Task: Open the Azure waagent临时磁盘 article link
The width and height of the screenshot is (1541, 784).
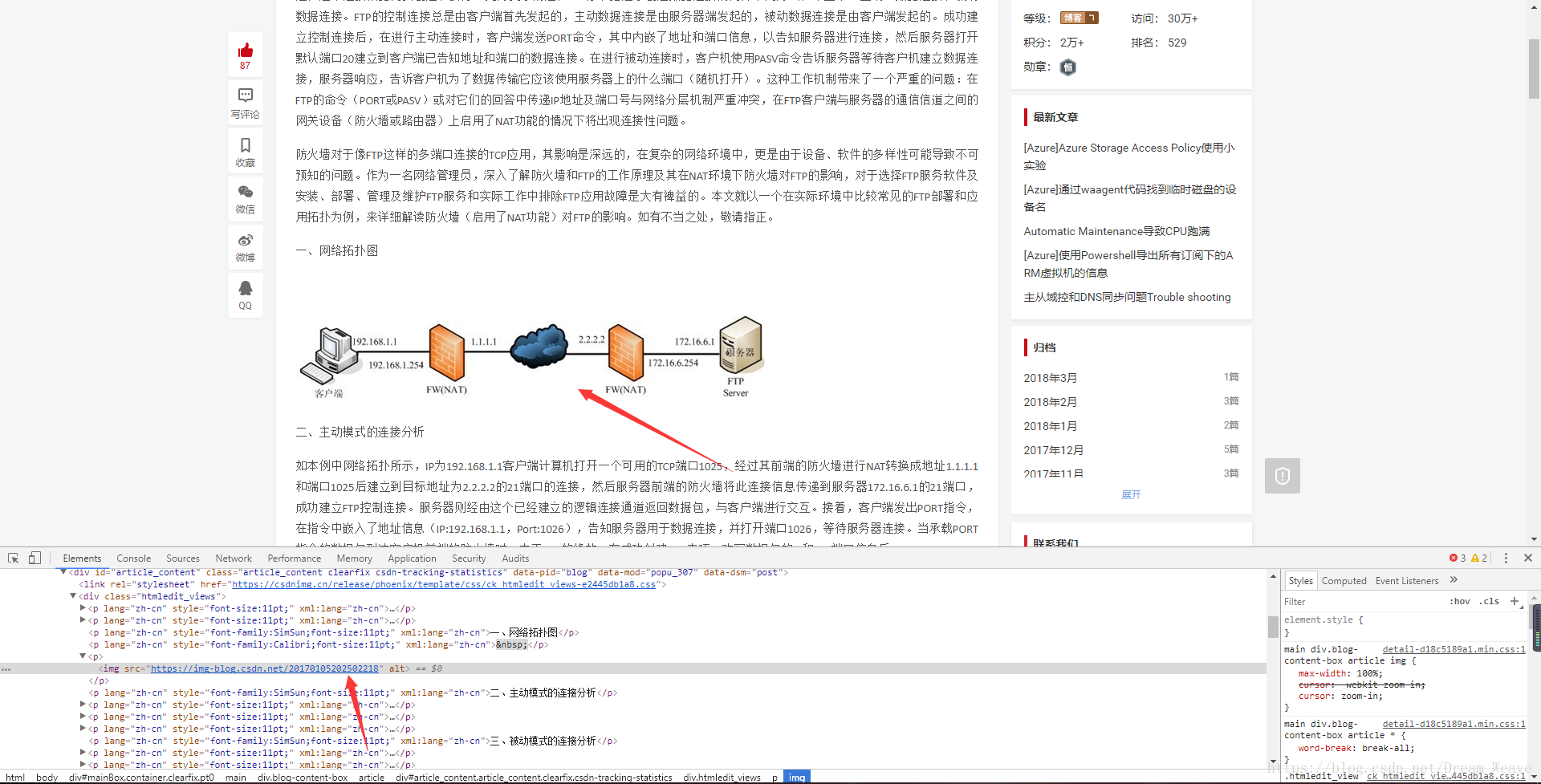Action: [1129, 198]
